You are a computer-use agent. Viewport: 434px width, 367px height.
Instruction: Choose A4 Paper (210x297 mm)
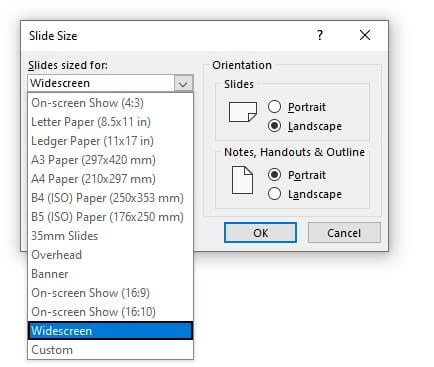coord(110,179)
